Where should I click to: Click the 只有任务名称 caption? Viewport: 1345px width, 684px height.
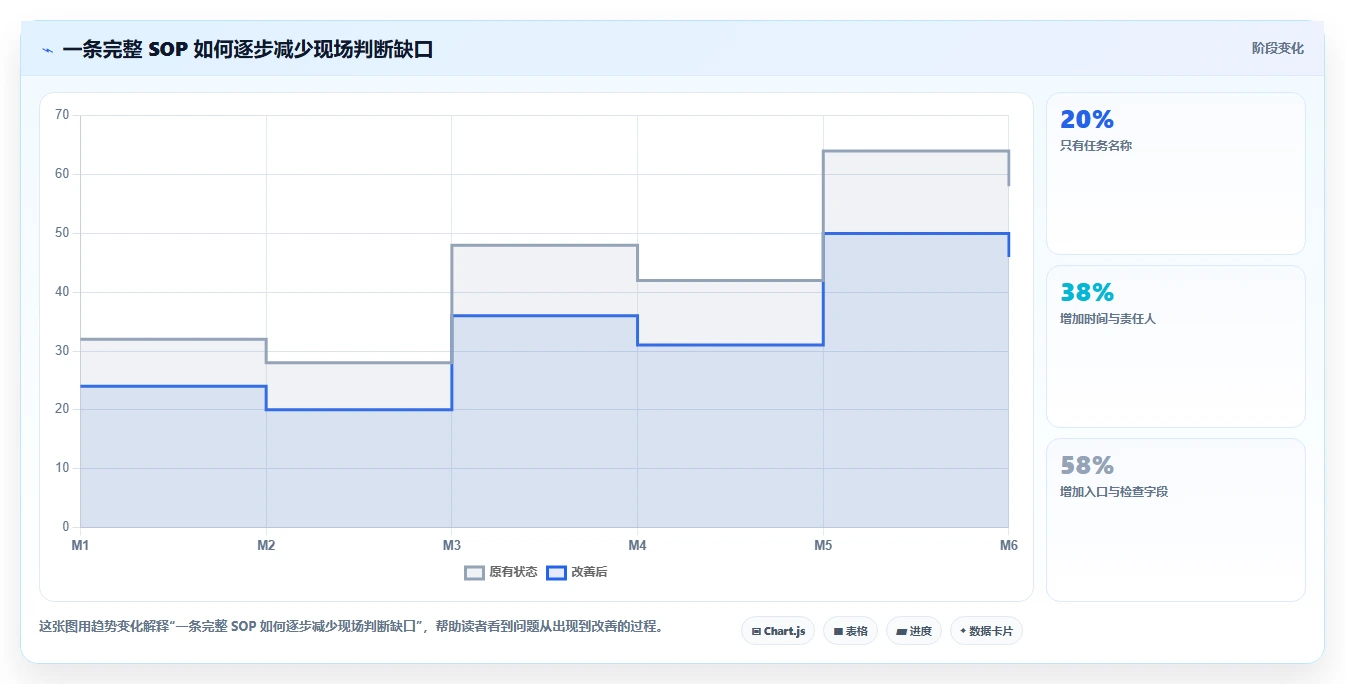[1096, 146]
